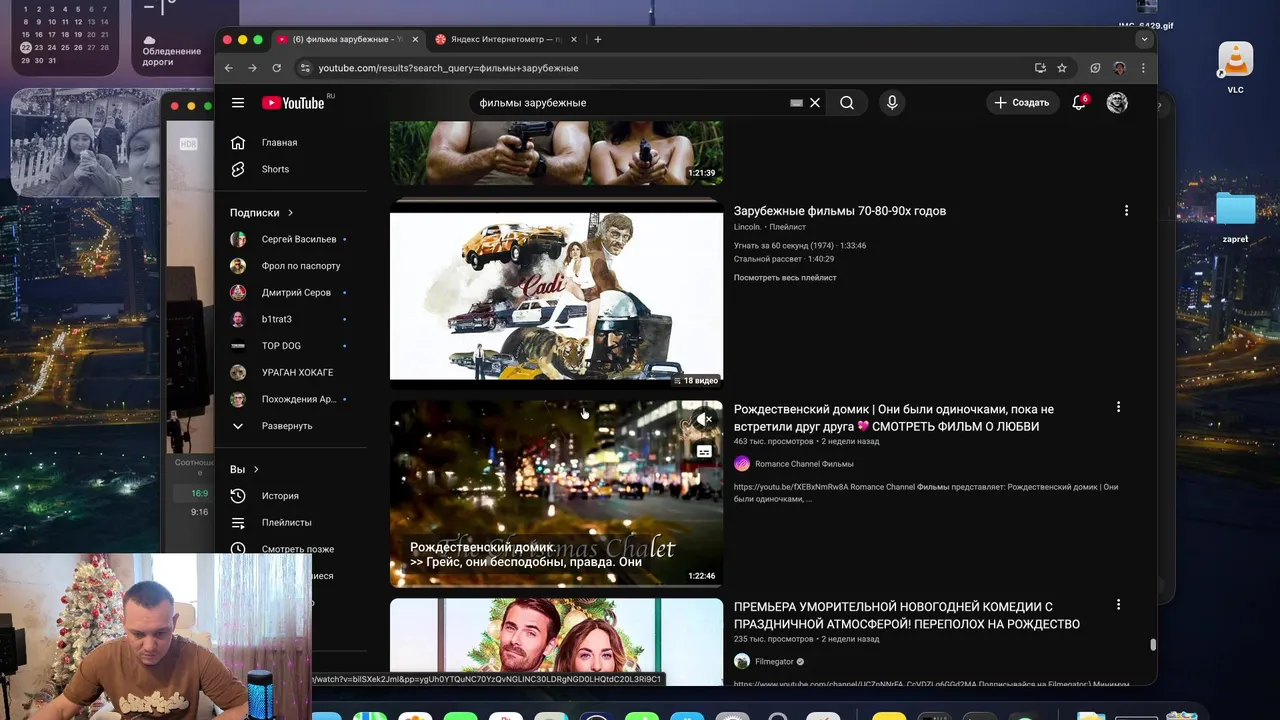
Task: Open the Переполох на Рождество thumbnail
Action: [x=556, y=642]
